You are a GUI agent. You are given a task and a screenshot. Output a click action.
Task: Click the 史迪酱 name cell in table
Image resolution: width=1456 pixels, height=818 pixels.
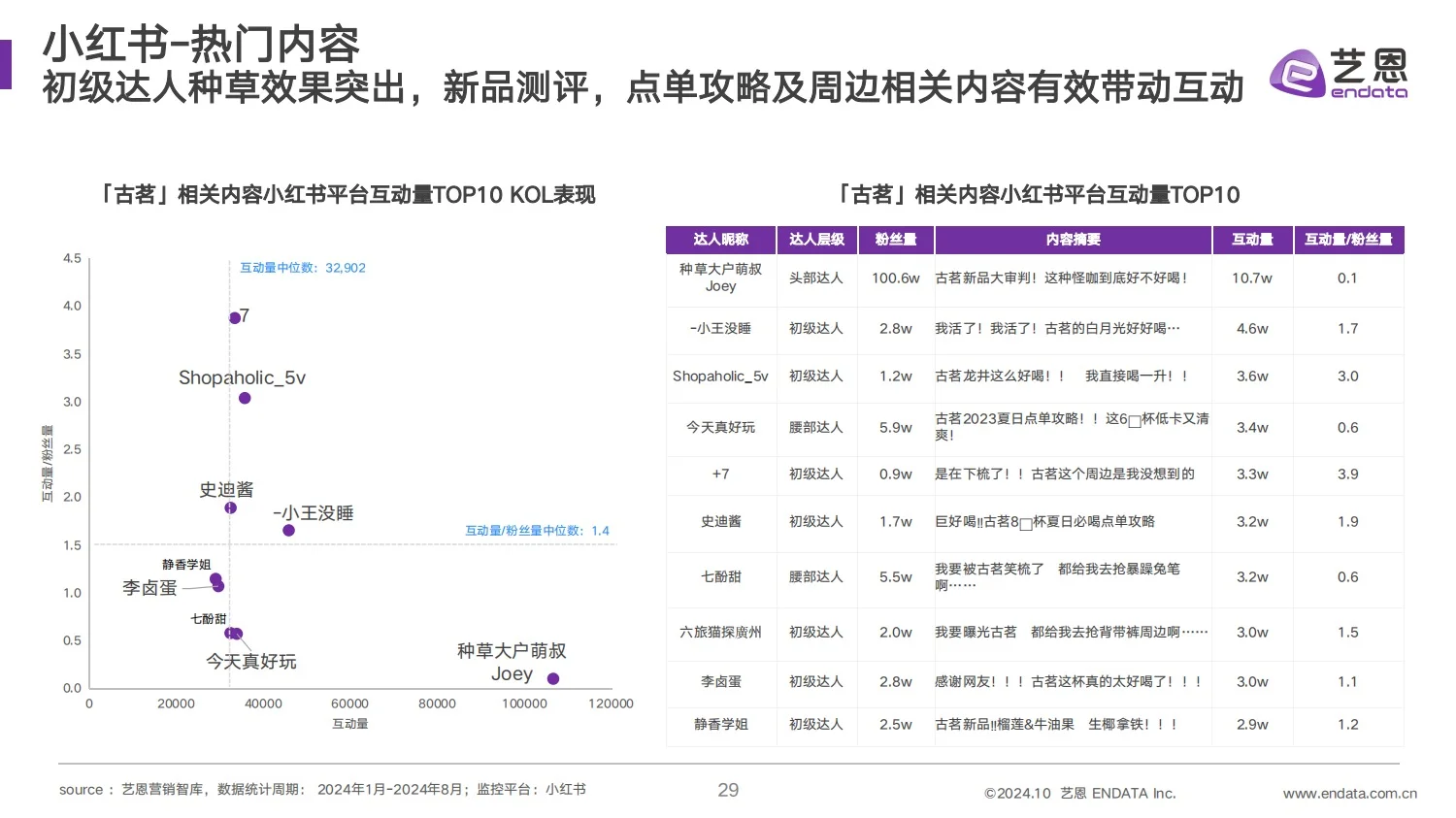pyautogui.click(x=720, y=521)
